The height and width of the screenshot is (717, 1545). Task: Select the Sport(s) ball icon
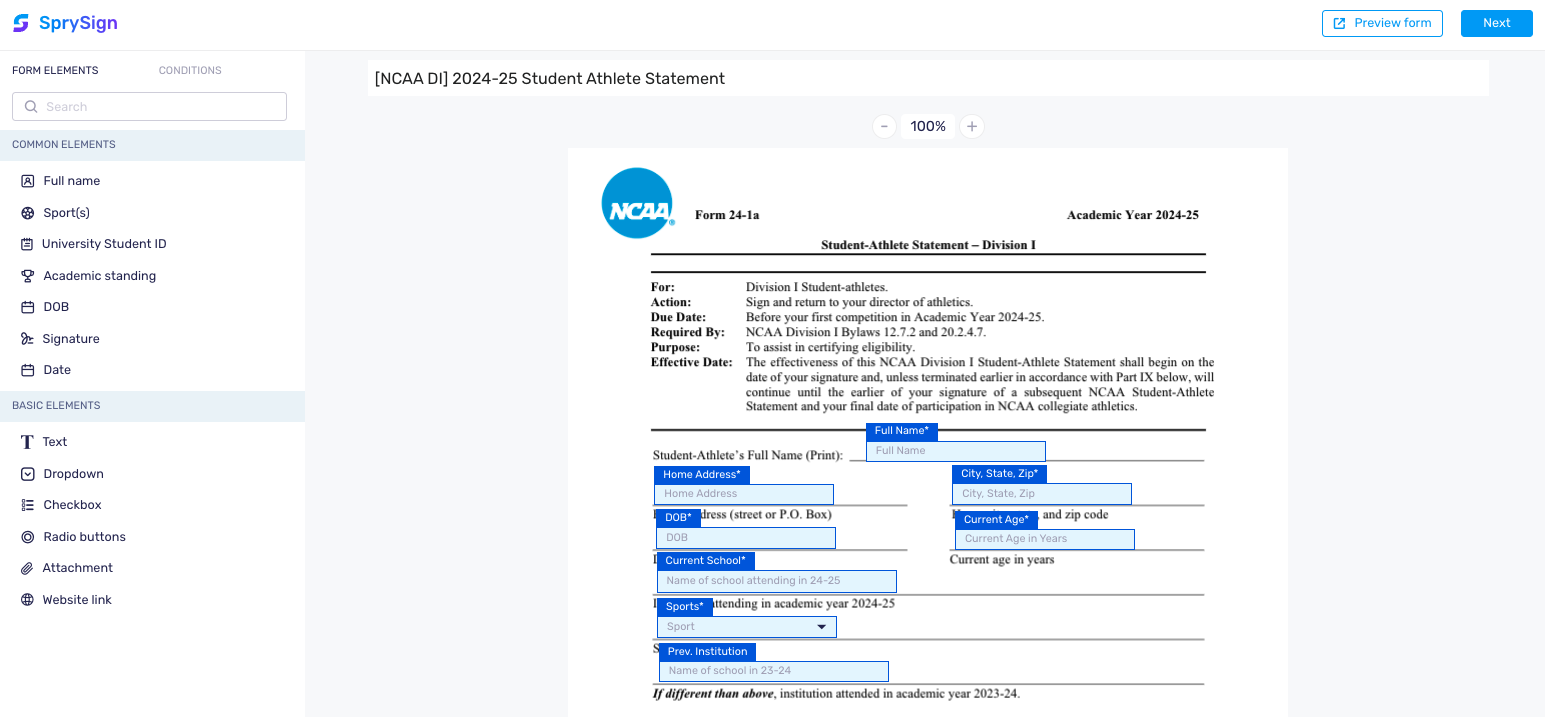pyautogui.click(x=28, y=213)
